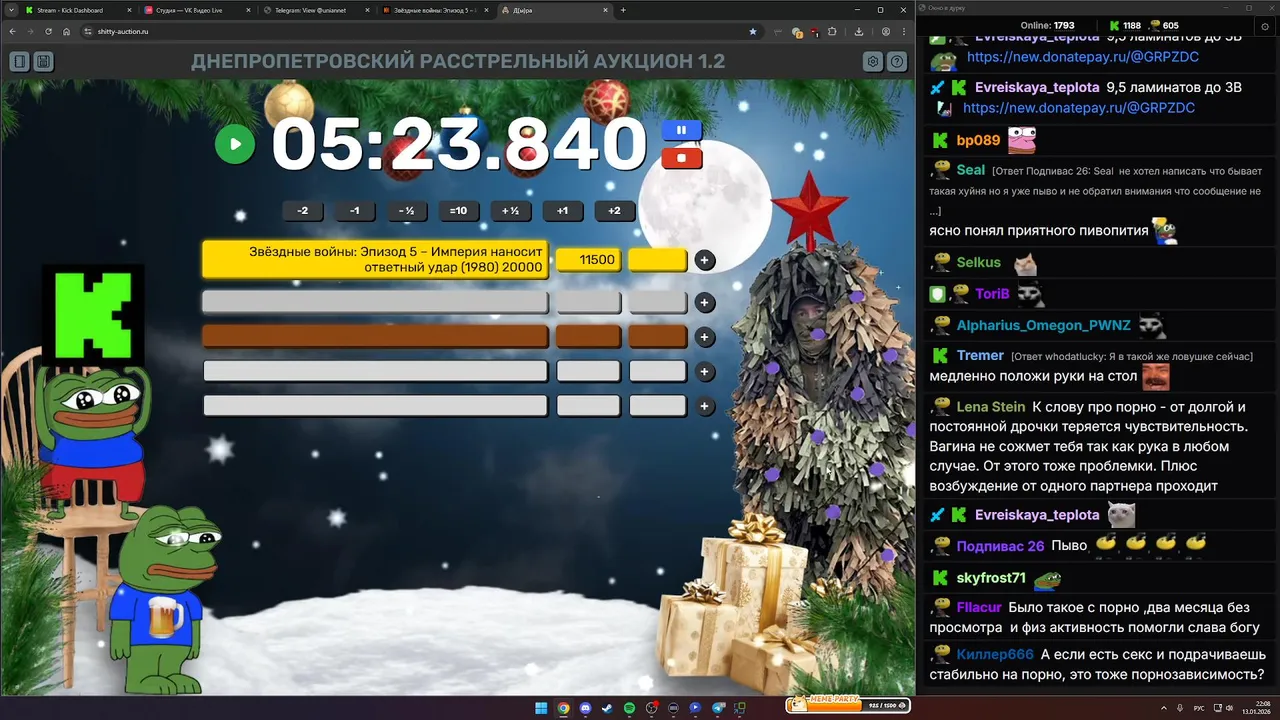The image size is (1280, 720).
Task: Click the Kick viewer count 1188
Action: click(x=1125, y=25)
